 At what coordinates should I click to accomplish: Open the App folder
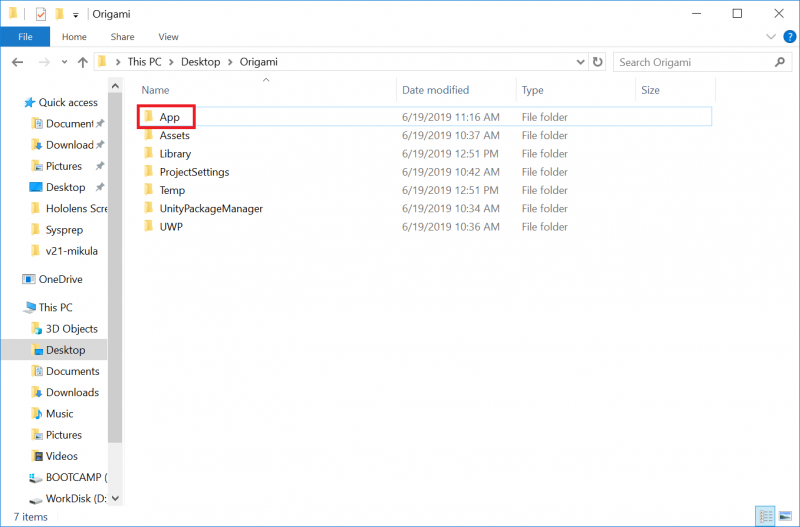pos(169,117)
